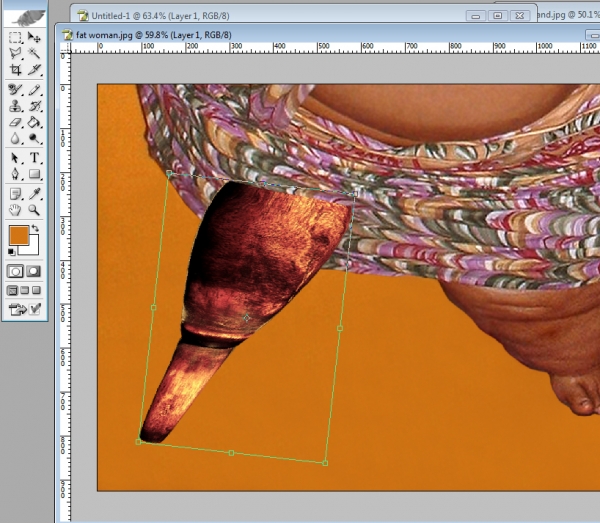Click the transform center reference point
Viewport: 600px width, 523px height.
246,318
